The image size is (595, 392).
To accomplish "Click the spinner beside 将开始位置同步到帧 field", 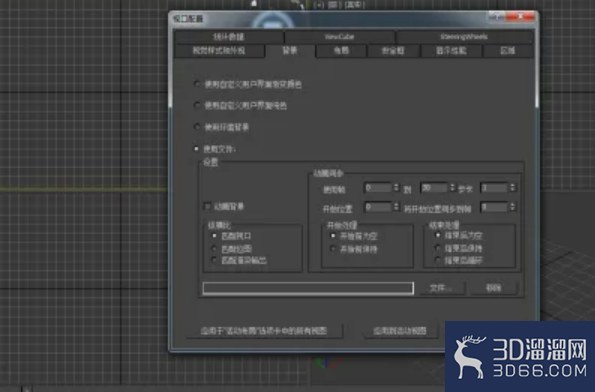I will [513, 207].
